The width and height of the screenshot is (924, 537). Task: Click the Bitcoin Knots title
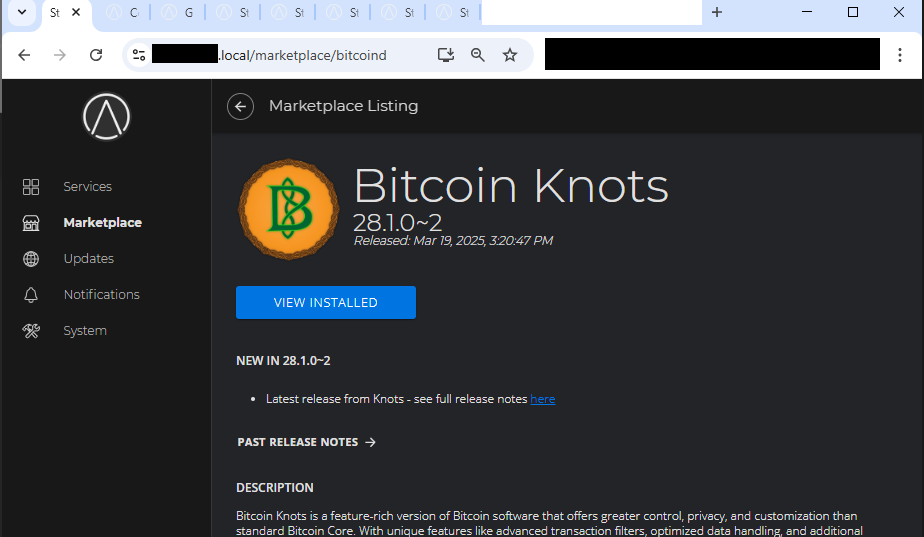tap(511, 186)
